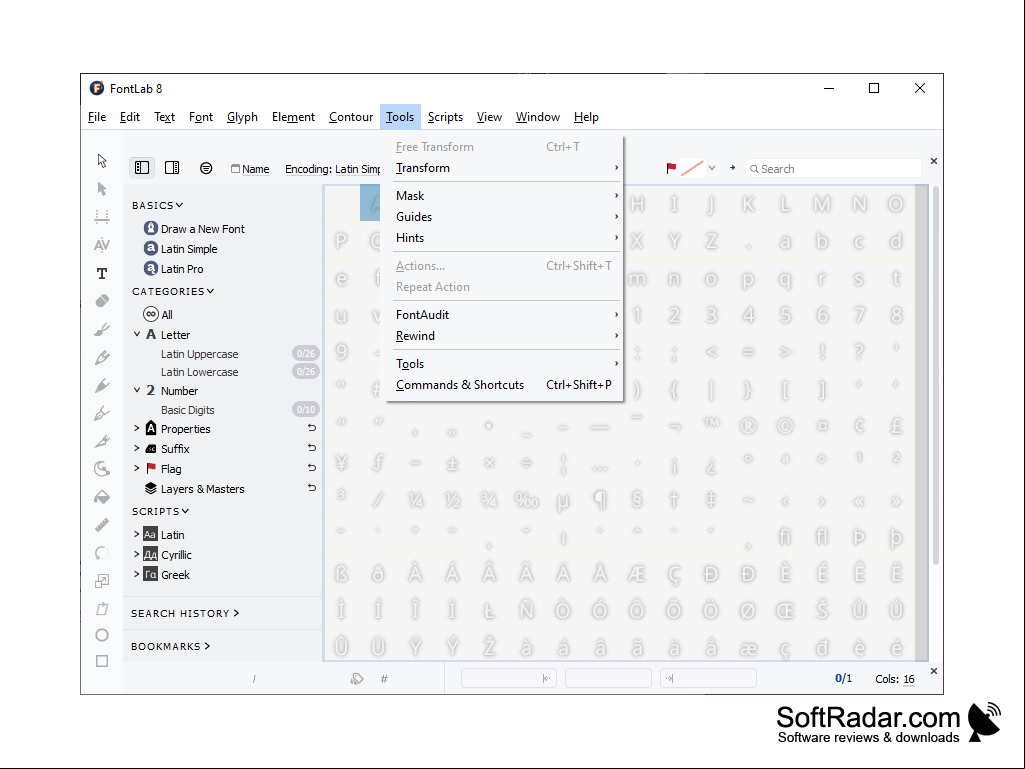The height and width of the screenshot is (769, 1025).
Task: Expand the BOOKMARKS section
Action: coord(171,646)
